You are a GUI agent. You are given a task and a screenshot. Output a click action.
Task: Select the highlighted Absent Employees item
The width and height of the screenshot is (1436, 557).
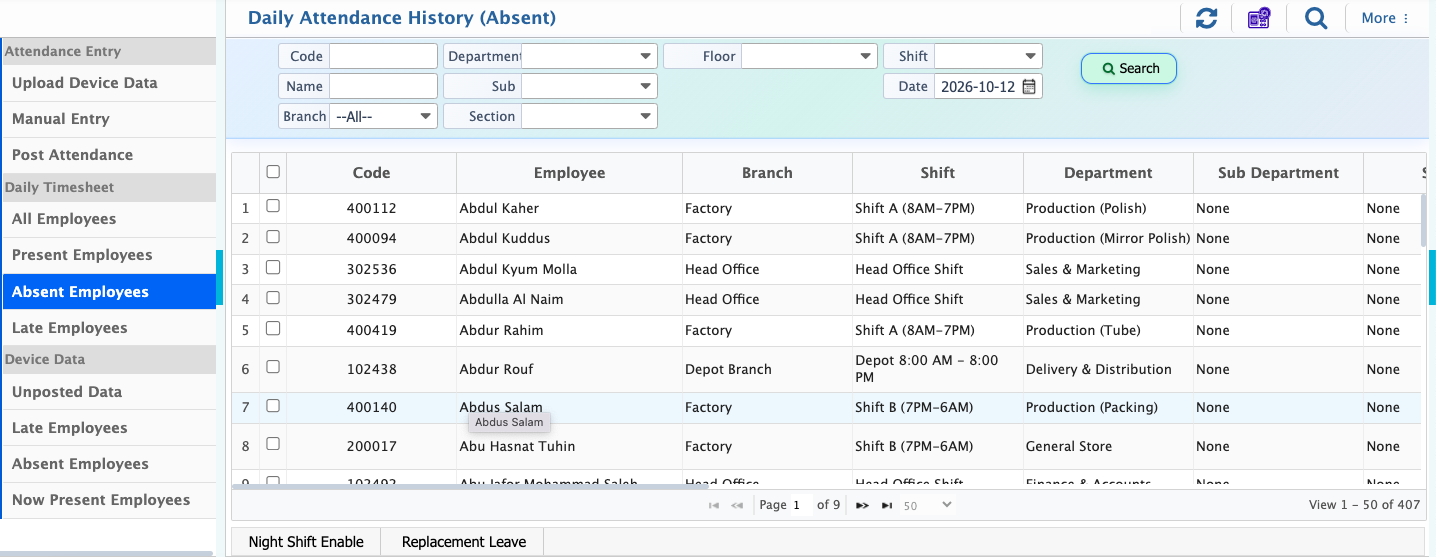109,292
